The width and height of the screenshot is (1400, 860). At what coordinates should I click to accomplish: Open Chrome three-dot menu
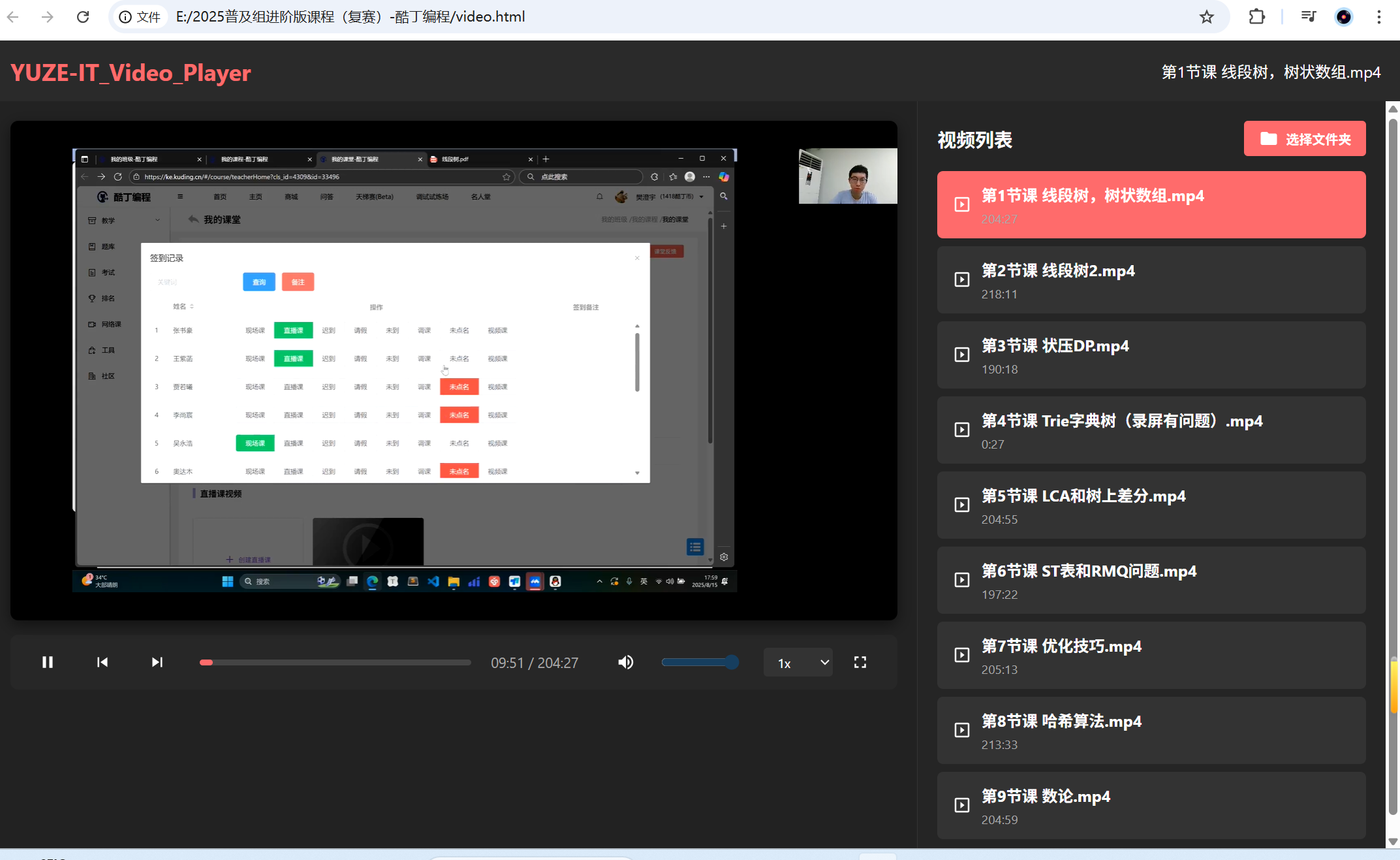pos(1378,17)
